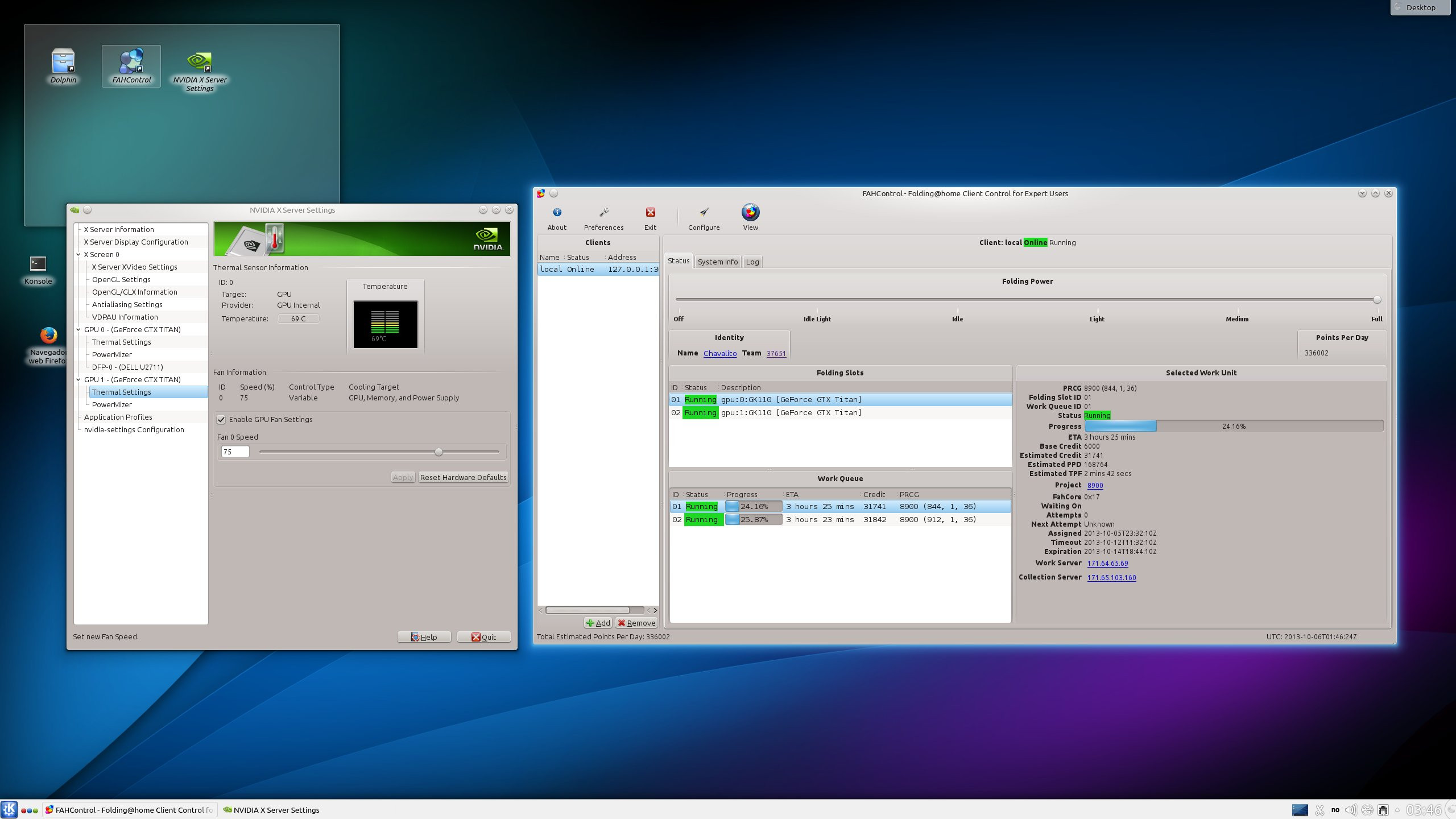Click the Remove client button
1456x819 pixels.
click(636, 623)
